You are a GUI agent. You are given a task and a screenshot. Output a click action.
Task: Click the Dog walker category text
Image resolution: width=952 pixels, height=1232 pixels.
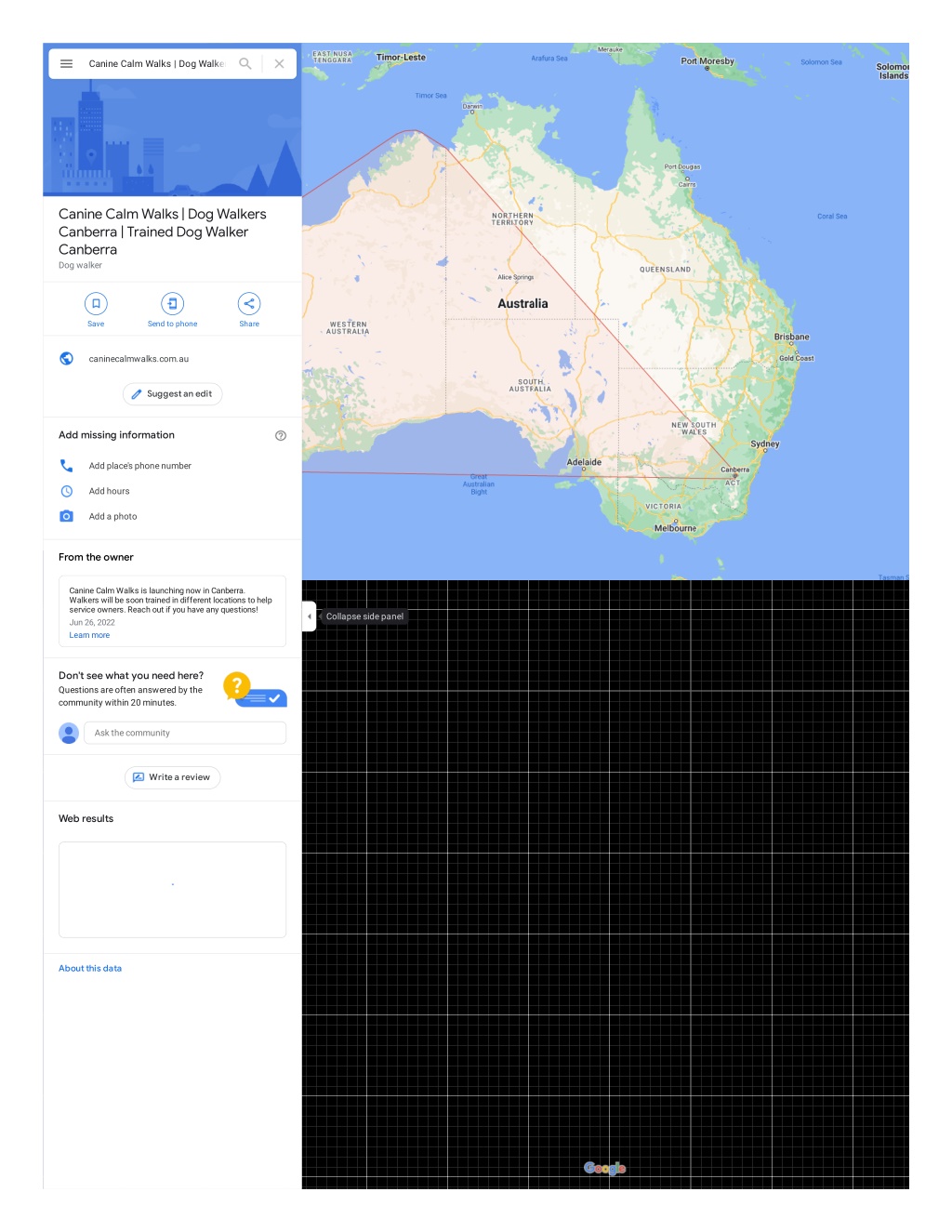click(80, 265)
